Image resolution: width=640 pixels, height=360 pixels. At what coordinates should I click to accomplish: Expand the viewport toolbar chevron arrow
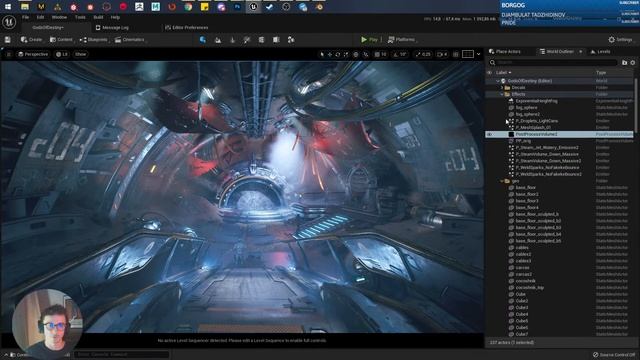coord(478,54)
